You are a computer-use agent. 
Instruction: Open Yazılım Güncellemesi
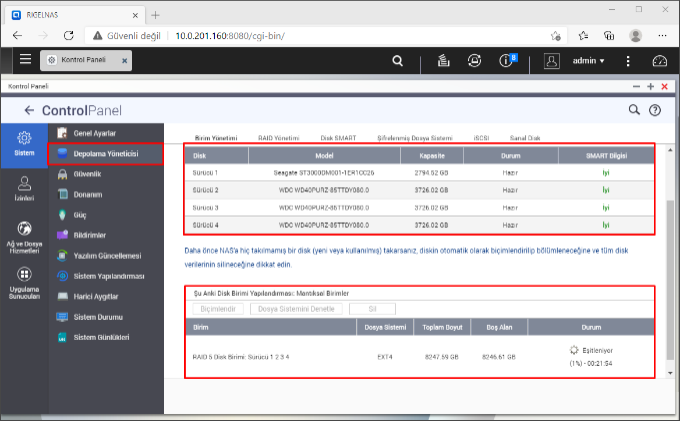[x=106, y=256]
